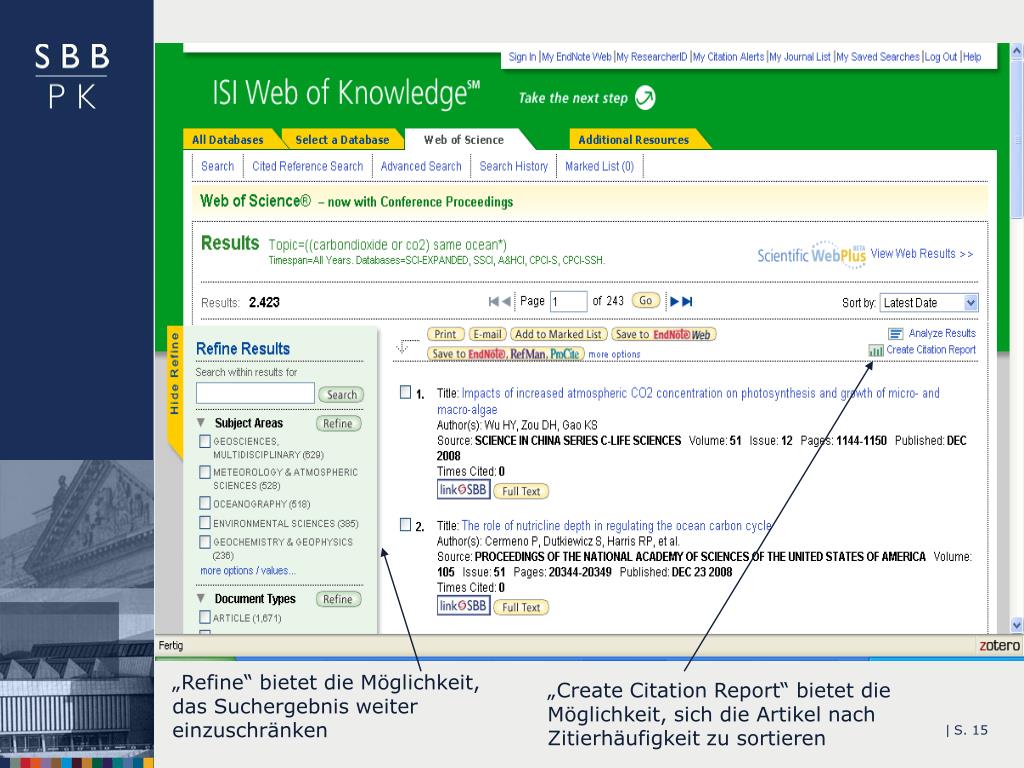The width and height of the screenshot is (1024, 768).
Task: Go to next results page arrow
Action: (x=675, y=301)
